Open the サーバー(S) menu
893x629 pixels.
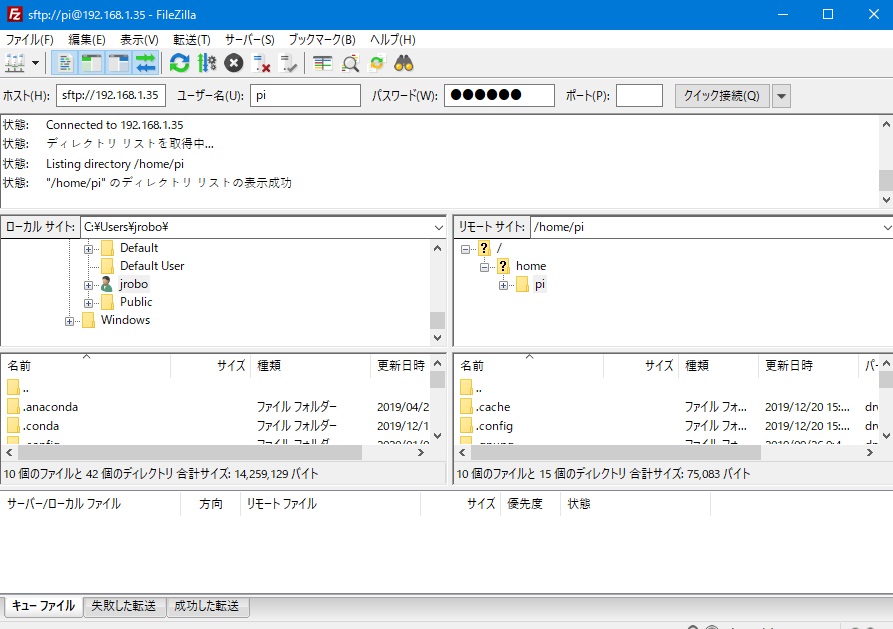(249, 39)
